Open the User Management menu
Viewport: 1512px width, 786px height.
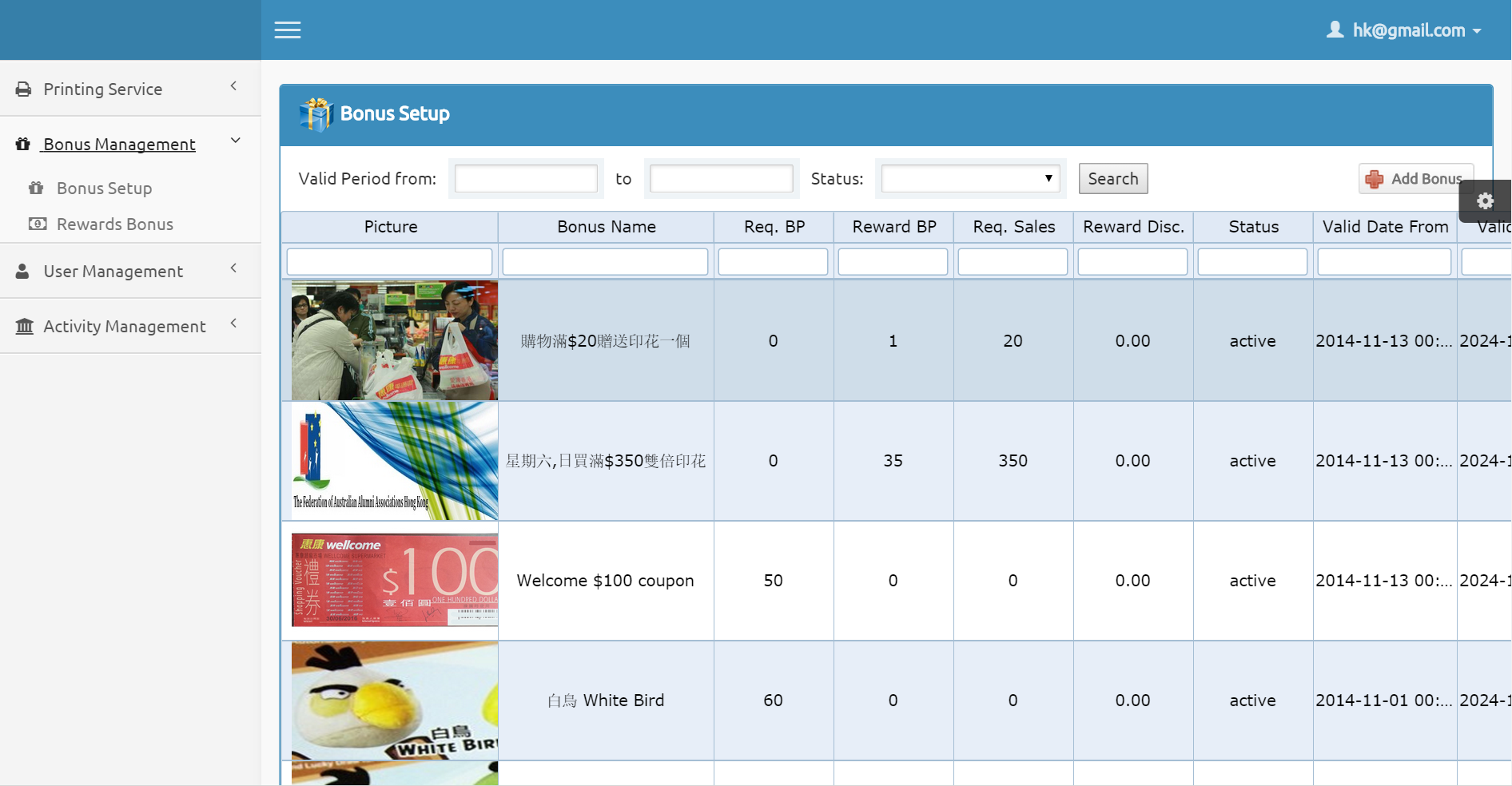click(113, 272)
